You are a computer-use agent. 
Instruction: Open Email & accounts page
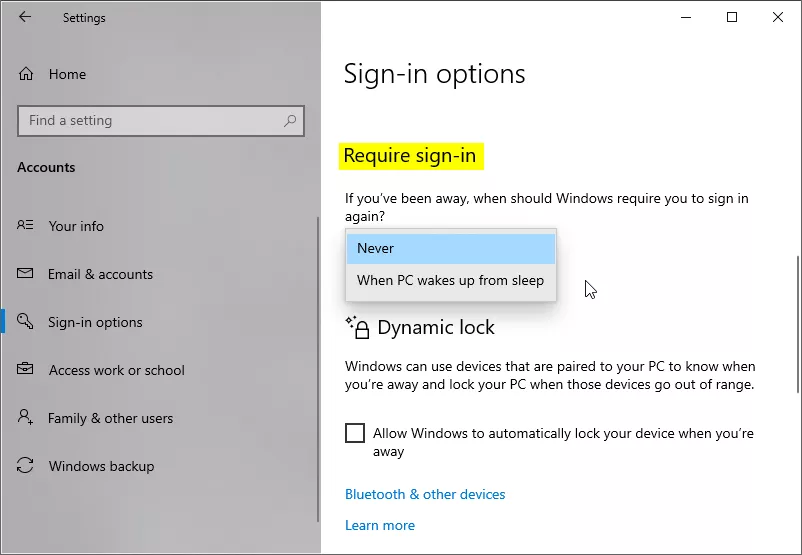[100, 275]
